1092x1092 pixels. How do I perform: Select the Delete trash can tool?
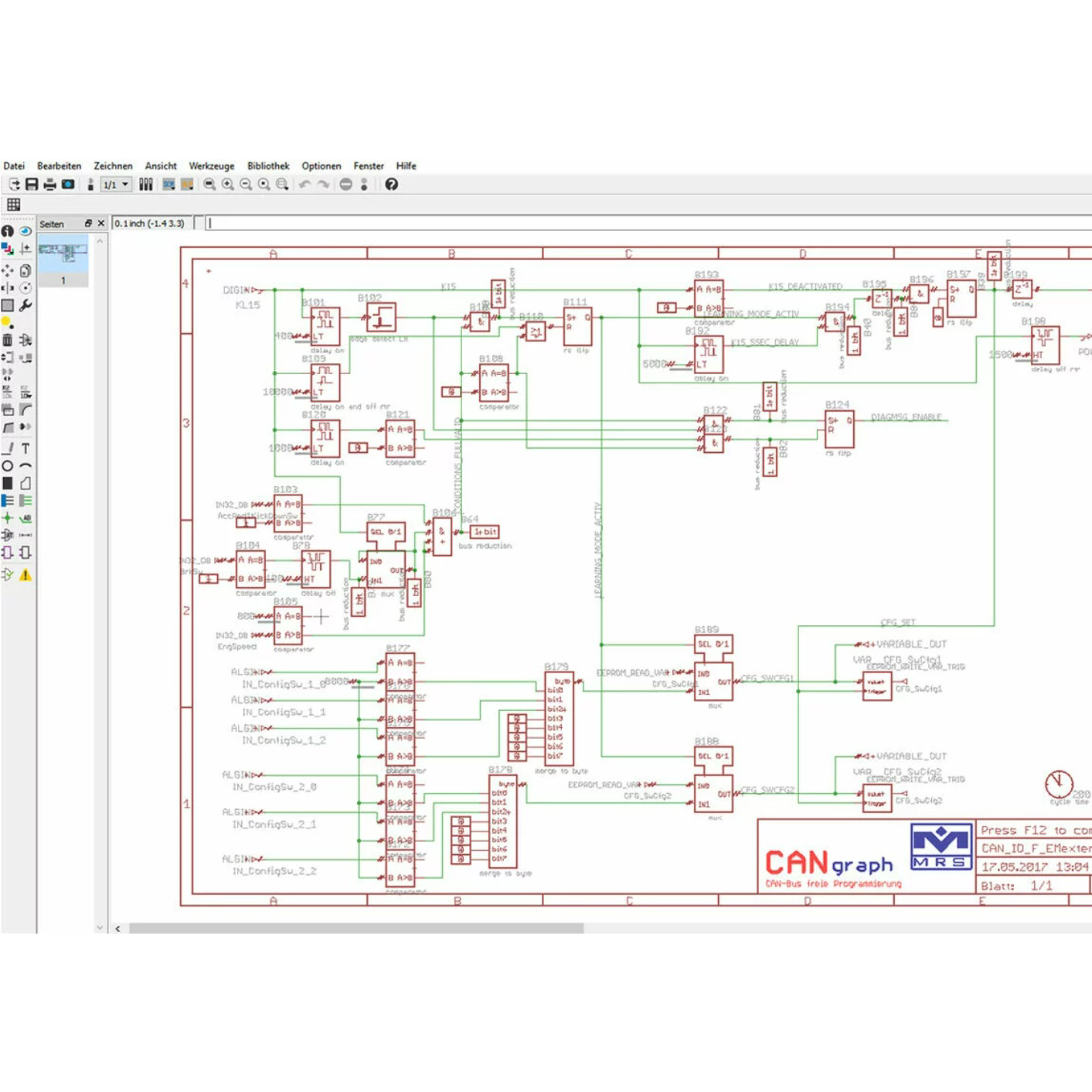coord(8,340)
